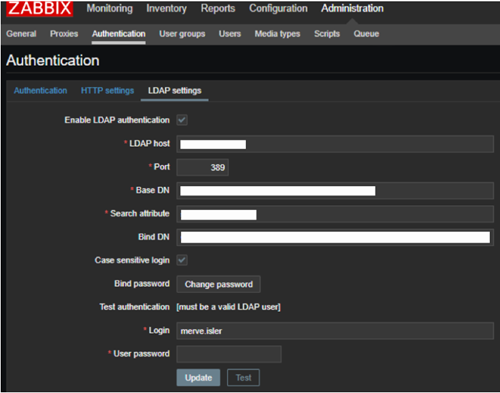Go to Users submenu
This screenshot has height=393, width=500.
tap(230, 34)
